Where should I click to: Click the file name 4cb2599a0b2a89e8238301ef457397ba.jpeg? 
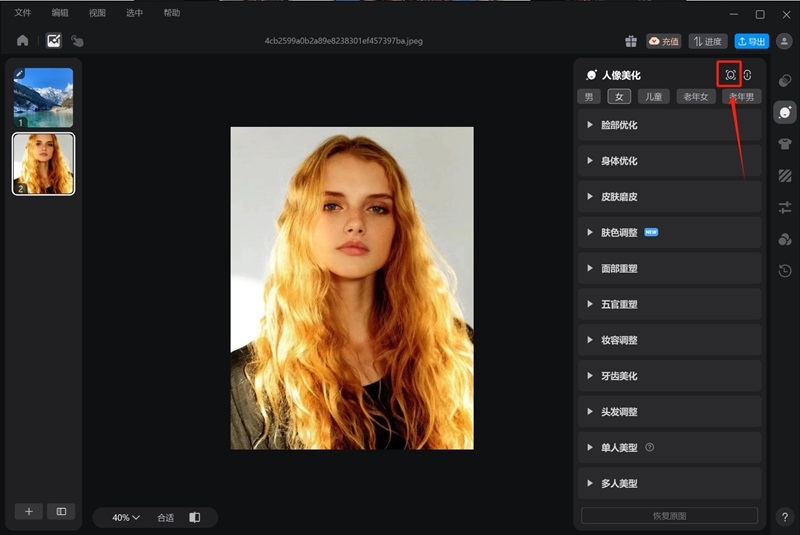343,41
